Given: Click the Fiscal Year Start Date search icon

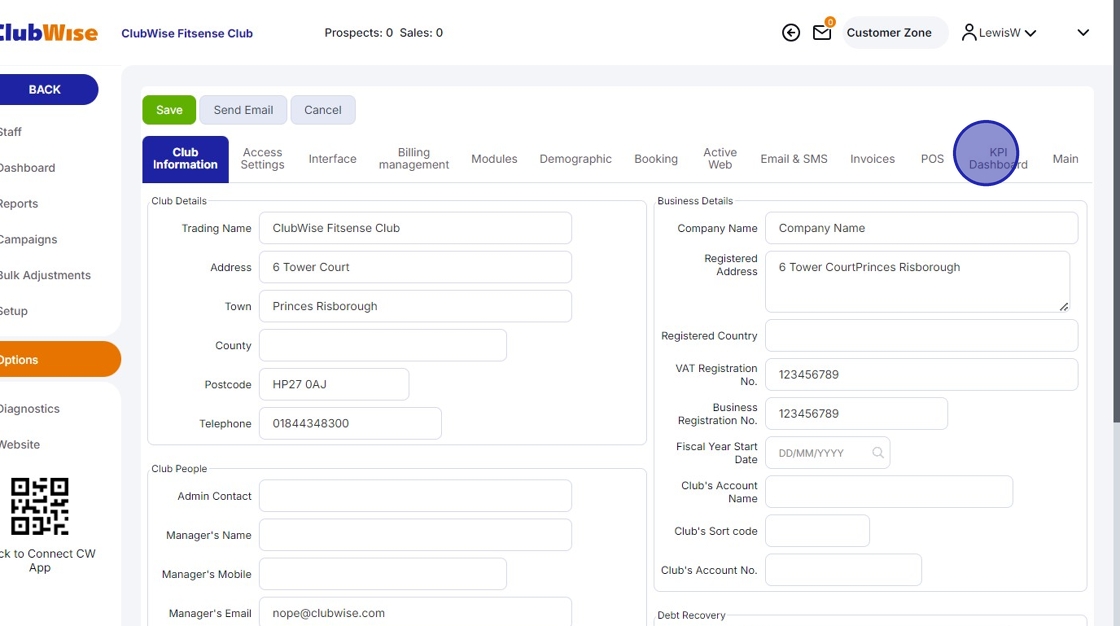Looking at the screenshot, I should [x=878, y=453].
